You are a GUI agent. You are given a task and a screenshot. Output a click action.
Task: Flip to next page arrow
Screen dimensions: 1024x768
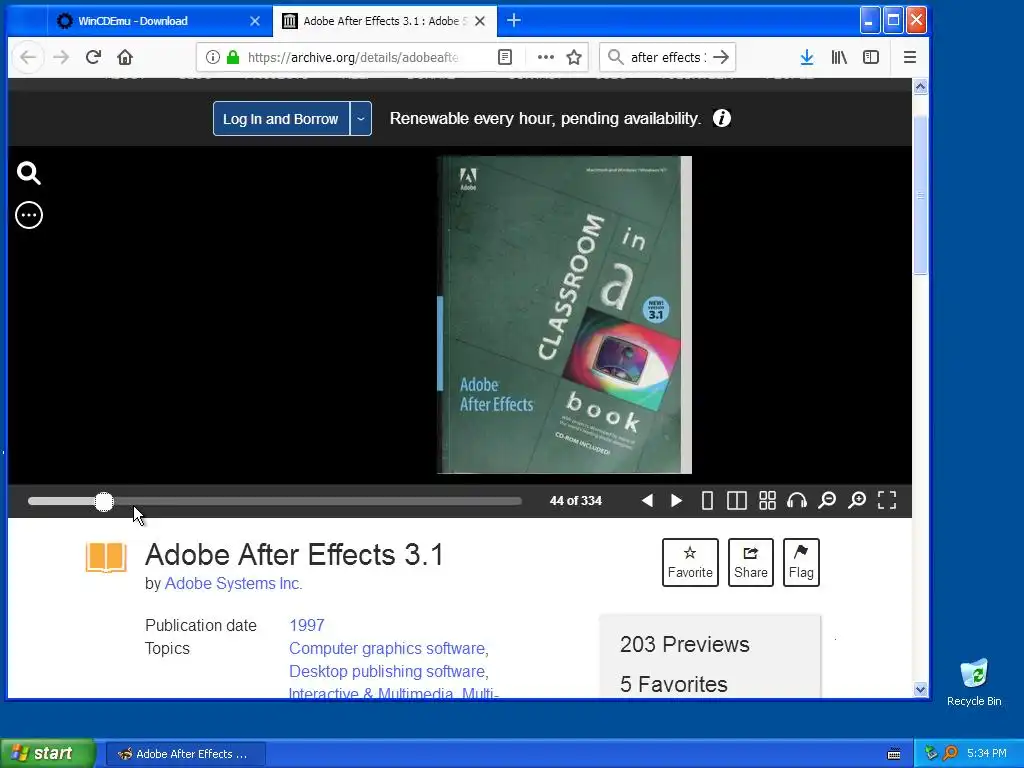(x=677, y=501)
